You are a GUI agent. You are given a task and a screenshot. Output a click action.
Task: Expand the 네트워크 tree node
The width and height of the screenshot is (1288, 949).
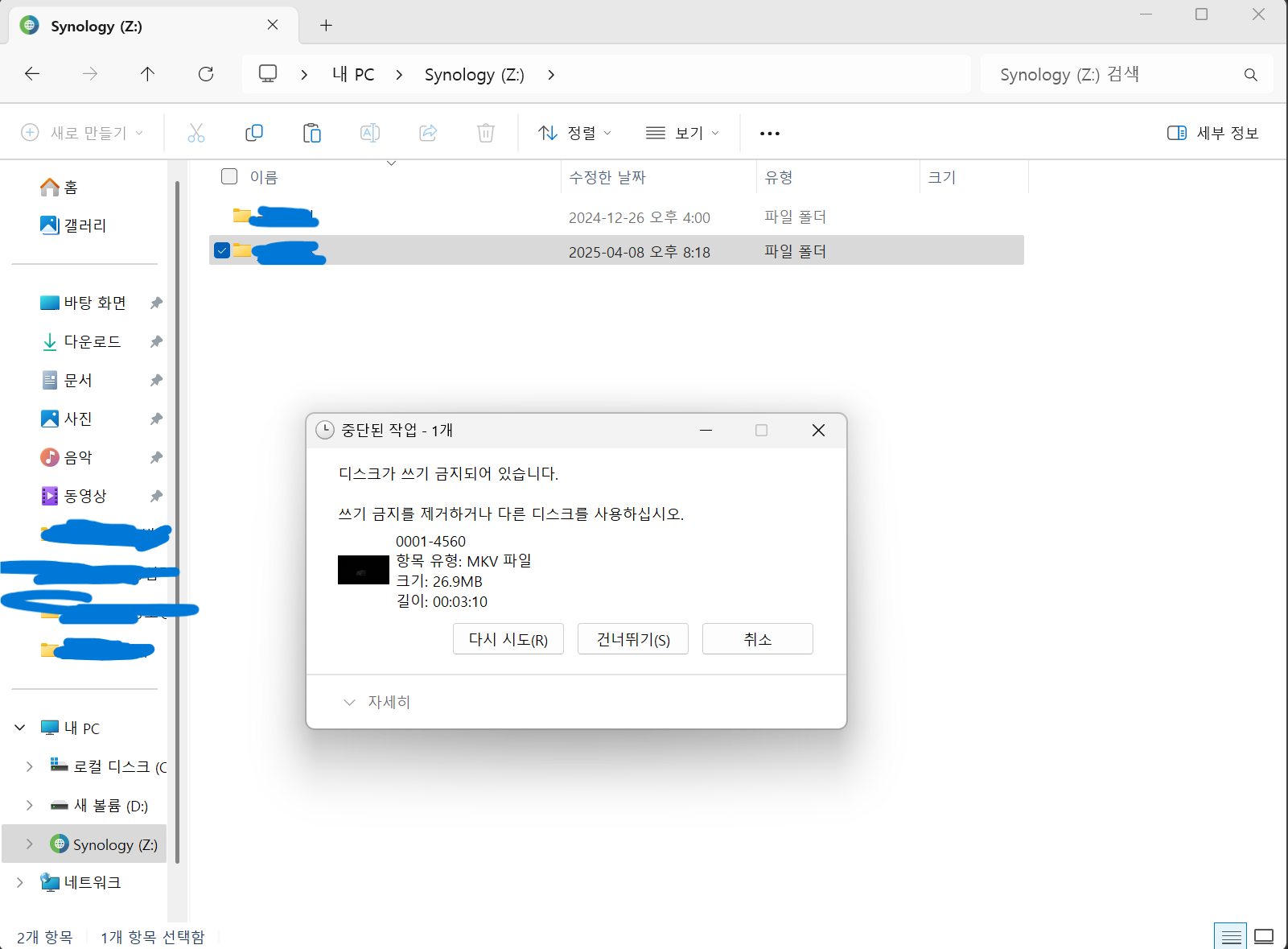[20, 883]
